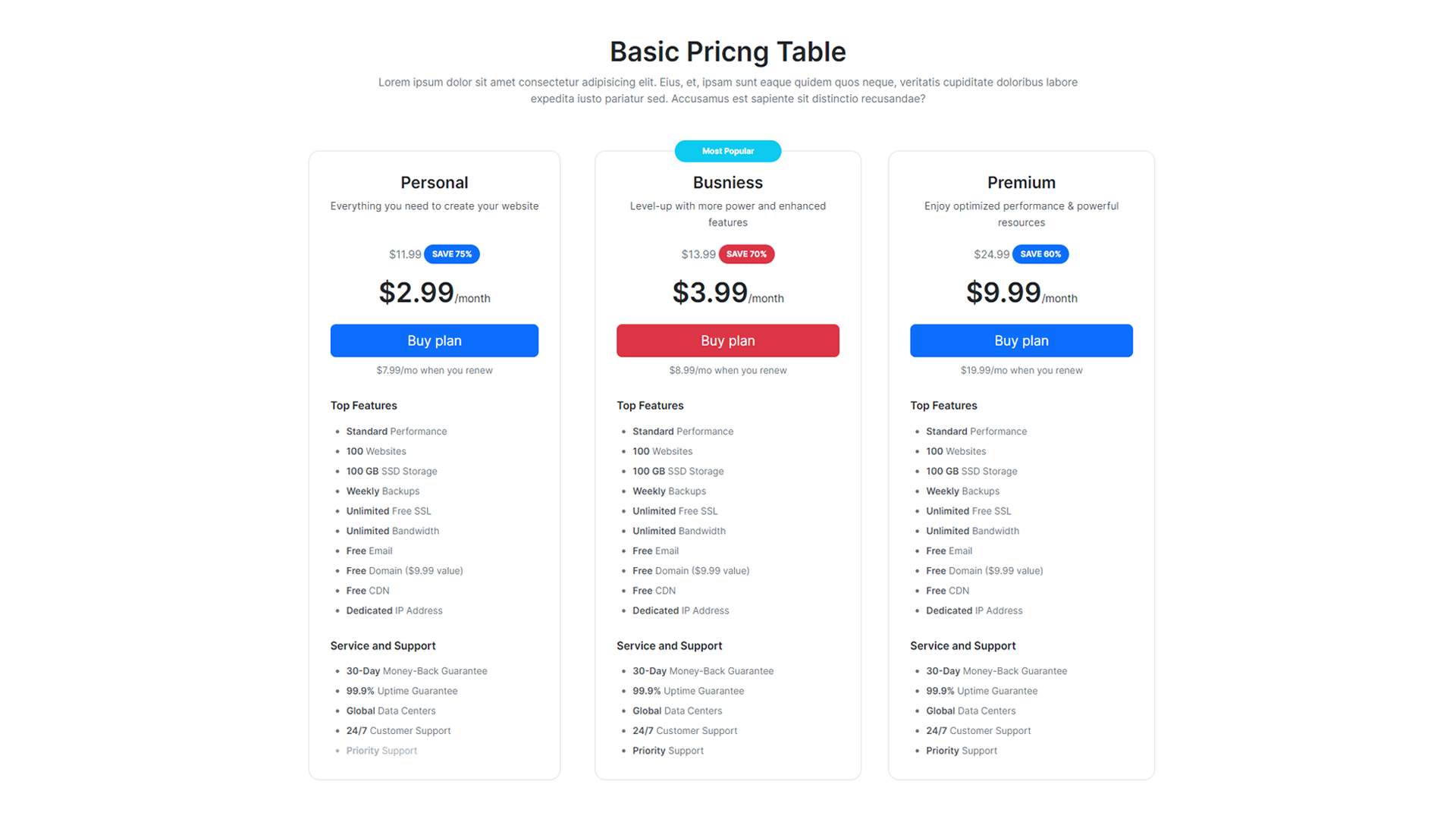Click the Buy plan button for Personal

click(x=434, y=340)
